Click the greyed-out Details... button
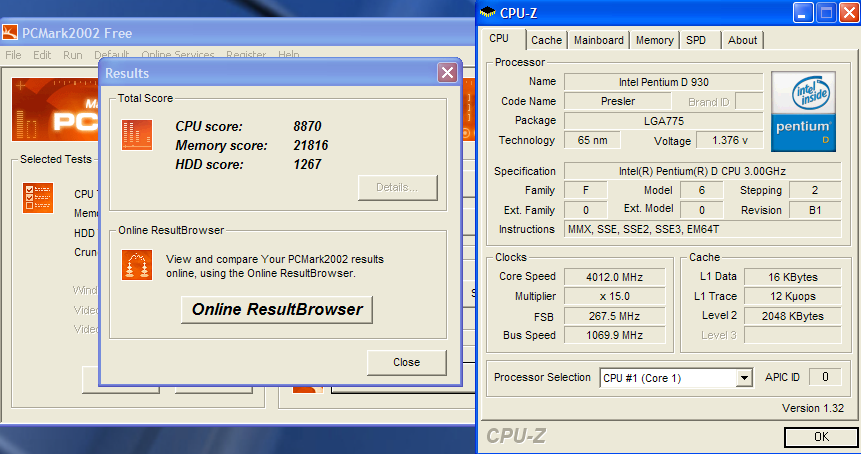 coord(398,188)
